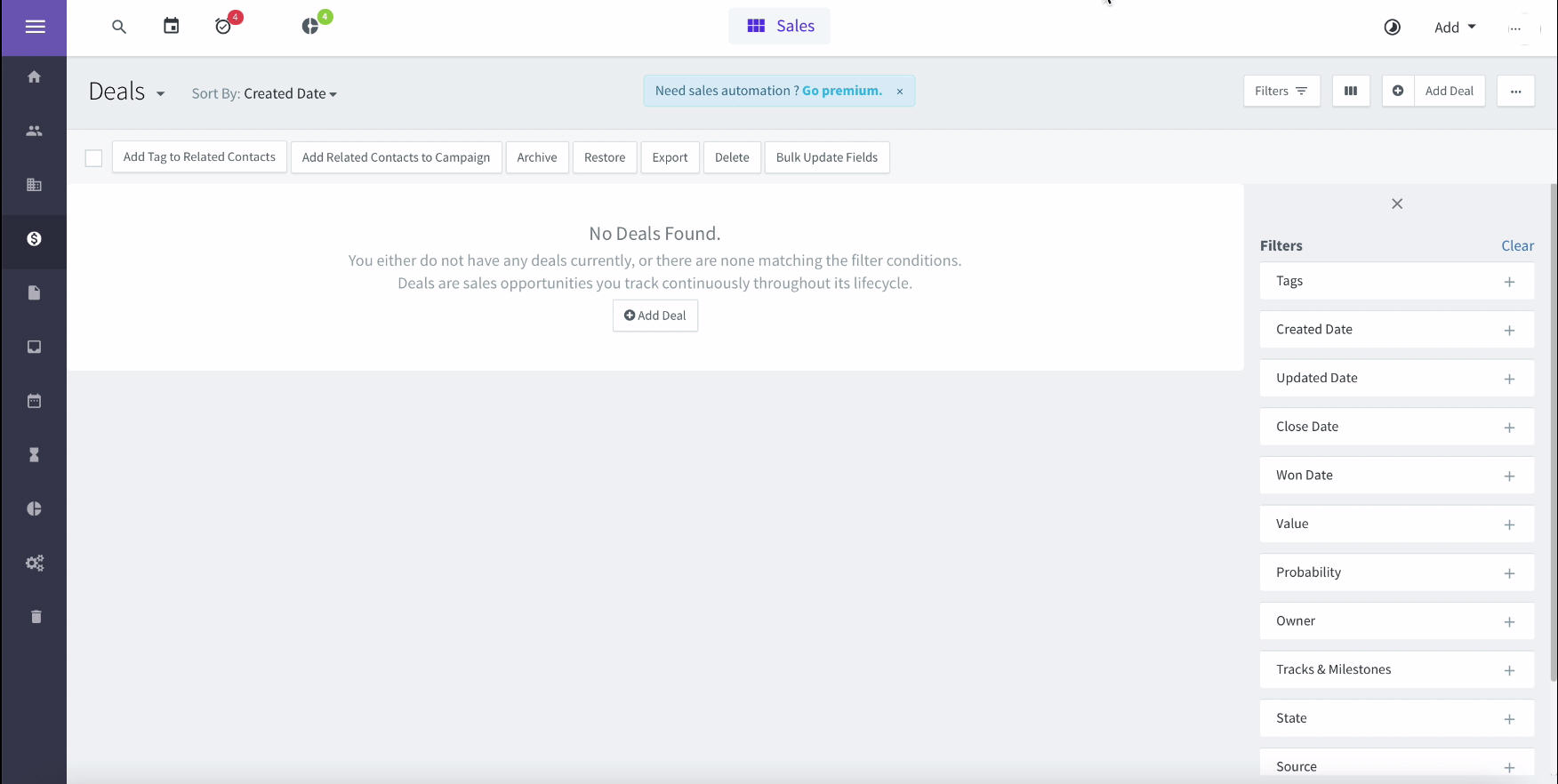
Task: Follow the Go premium link
Action: [x=842, y=91]
